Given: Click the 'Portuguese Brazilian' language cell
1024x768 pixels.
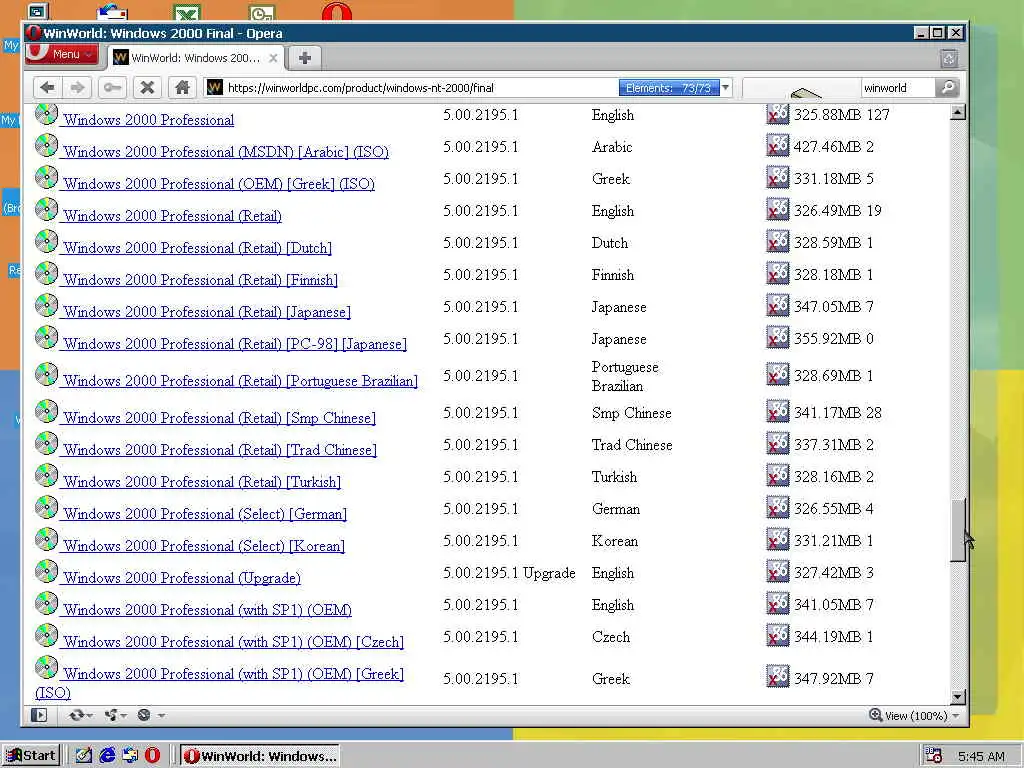Looking at the screenshot, I should coord(625,376).
